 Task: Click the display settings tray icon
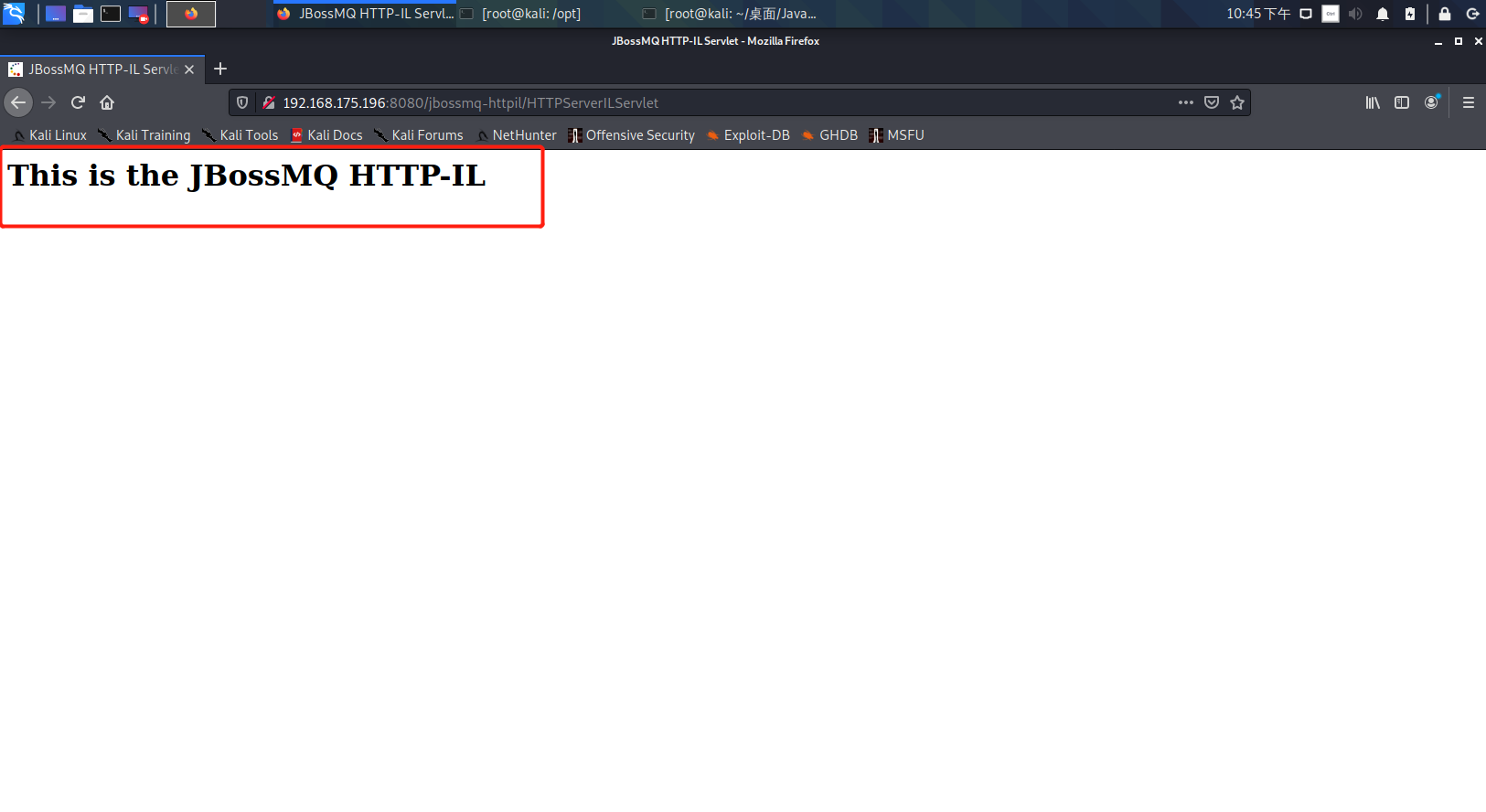point(1306,14)
